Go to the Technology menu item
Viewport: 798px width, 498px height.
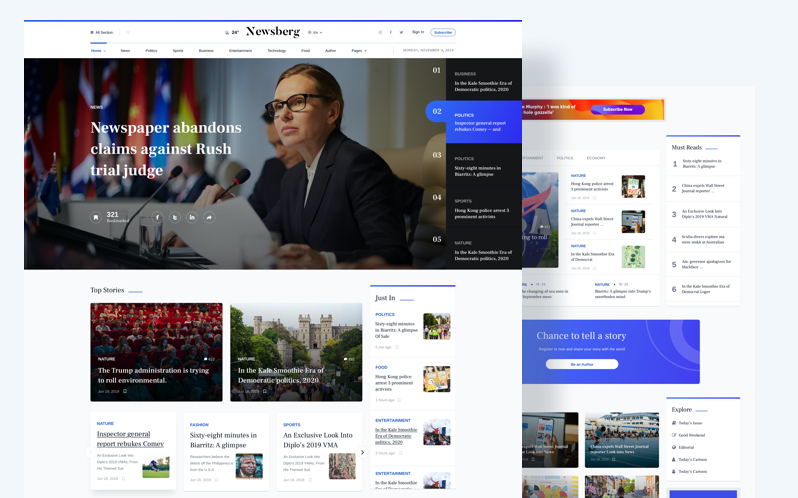(x=276, y=50)
